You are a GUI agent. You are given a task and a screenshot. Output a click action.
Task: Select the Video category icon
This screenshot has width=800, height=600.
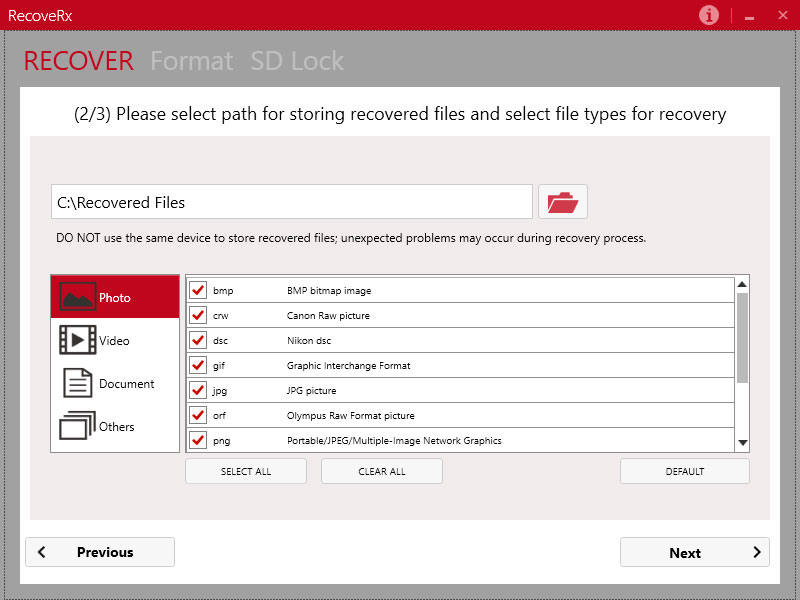tap(78, 340)
